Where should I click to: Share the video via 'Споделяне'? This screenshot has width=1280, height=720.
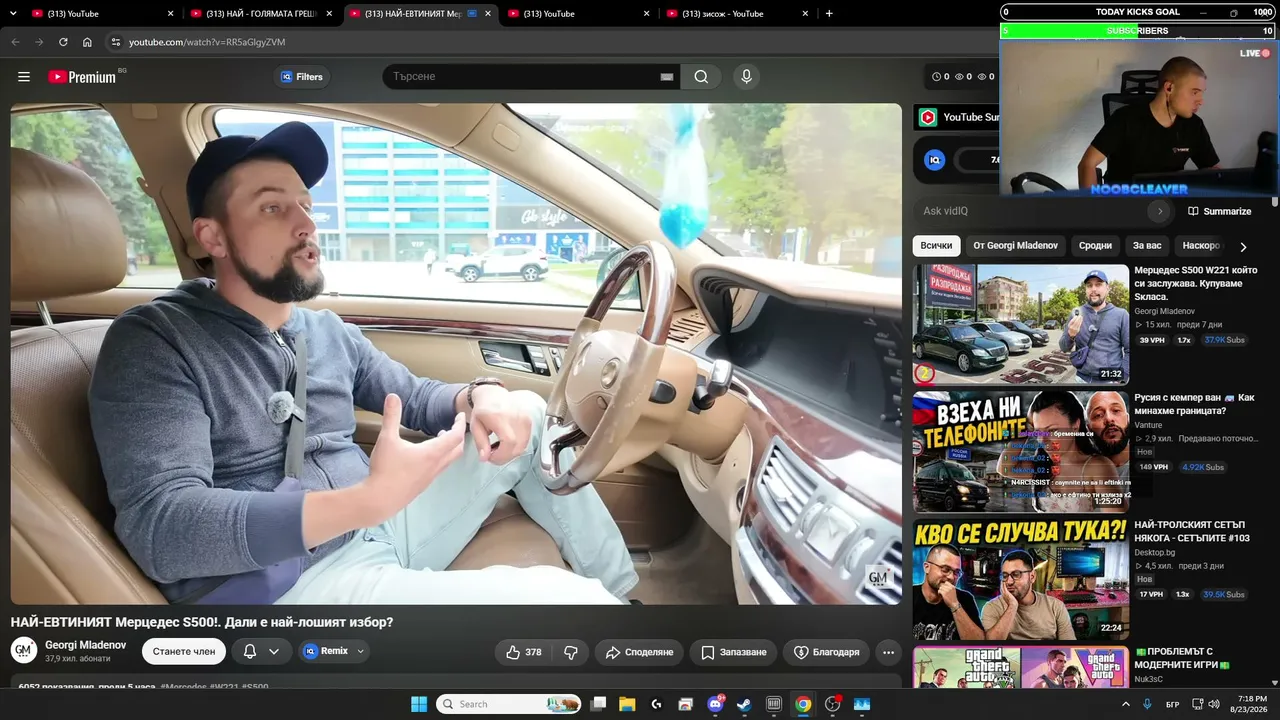coord(639,652)
